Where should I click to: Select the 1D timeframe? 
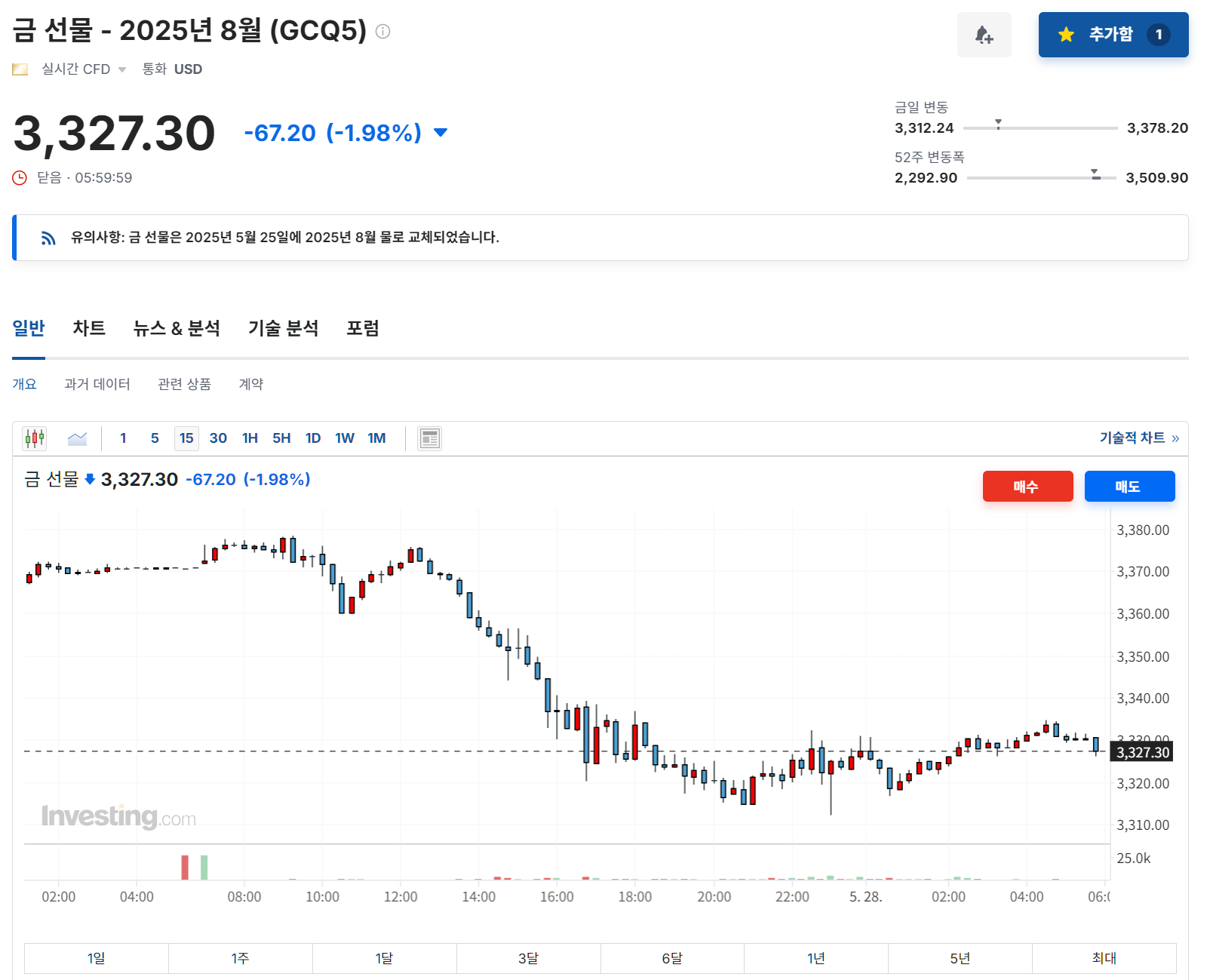(x=312, y=438)
